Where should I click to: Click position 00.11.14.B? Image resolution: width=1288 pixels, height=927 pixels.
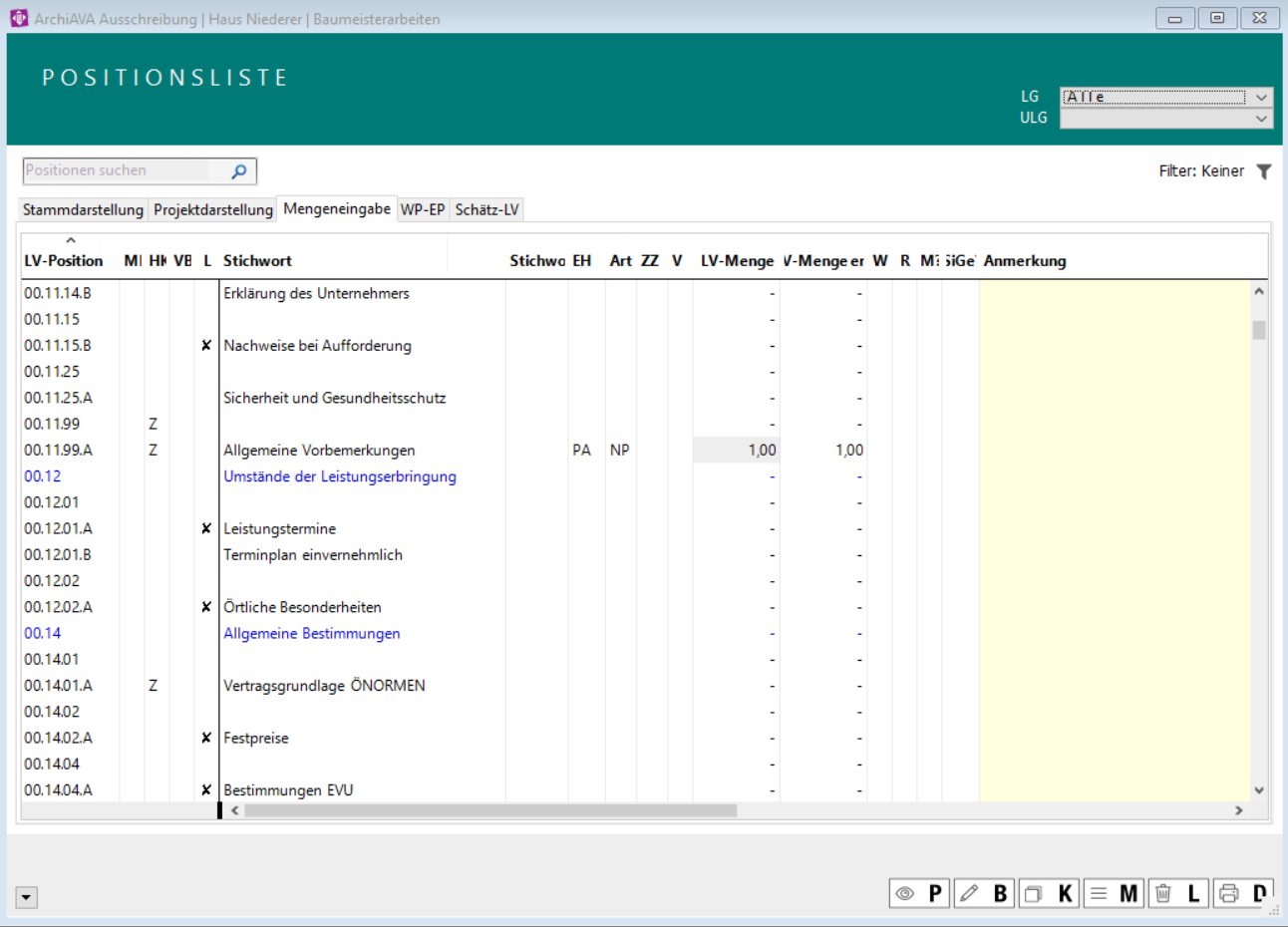(x=58, y=293)
